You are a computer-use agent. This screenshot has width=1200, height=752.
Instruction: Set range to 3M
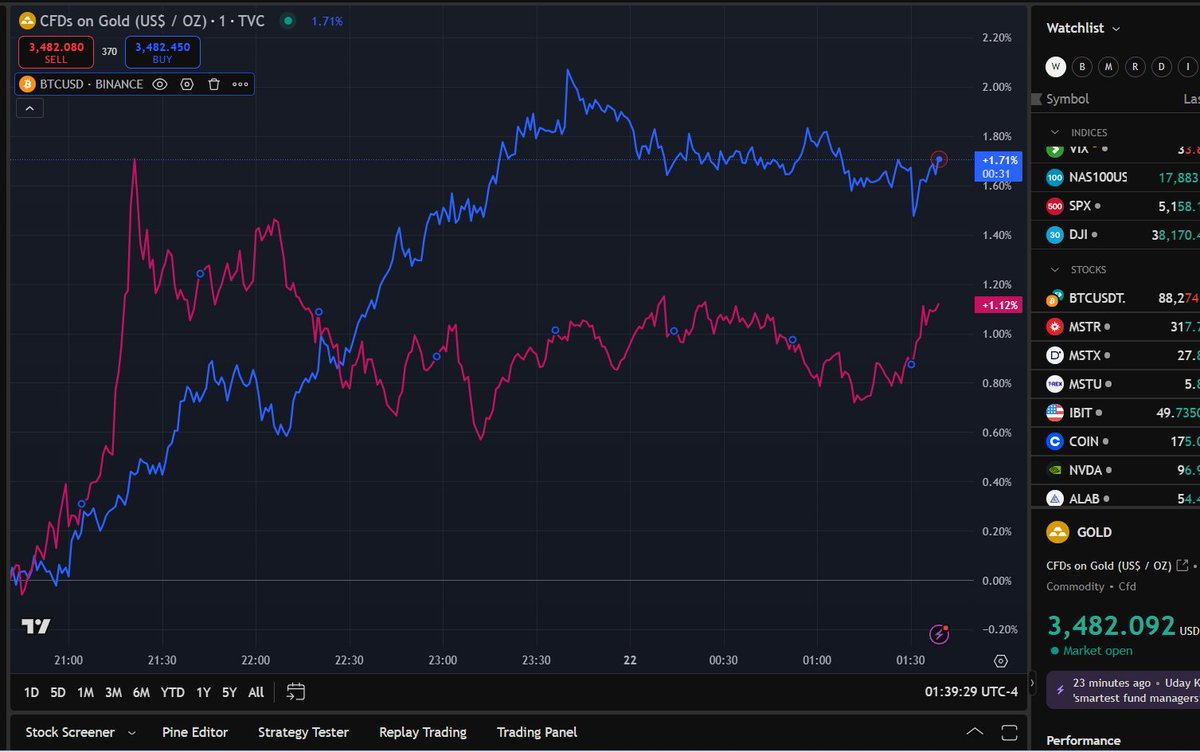113,692
